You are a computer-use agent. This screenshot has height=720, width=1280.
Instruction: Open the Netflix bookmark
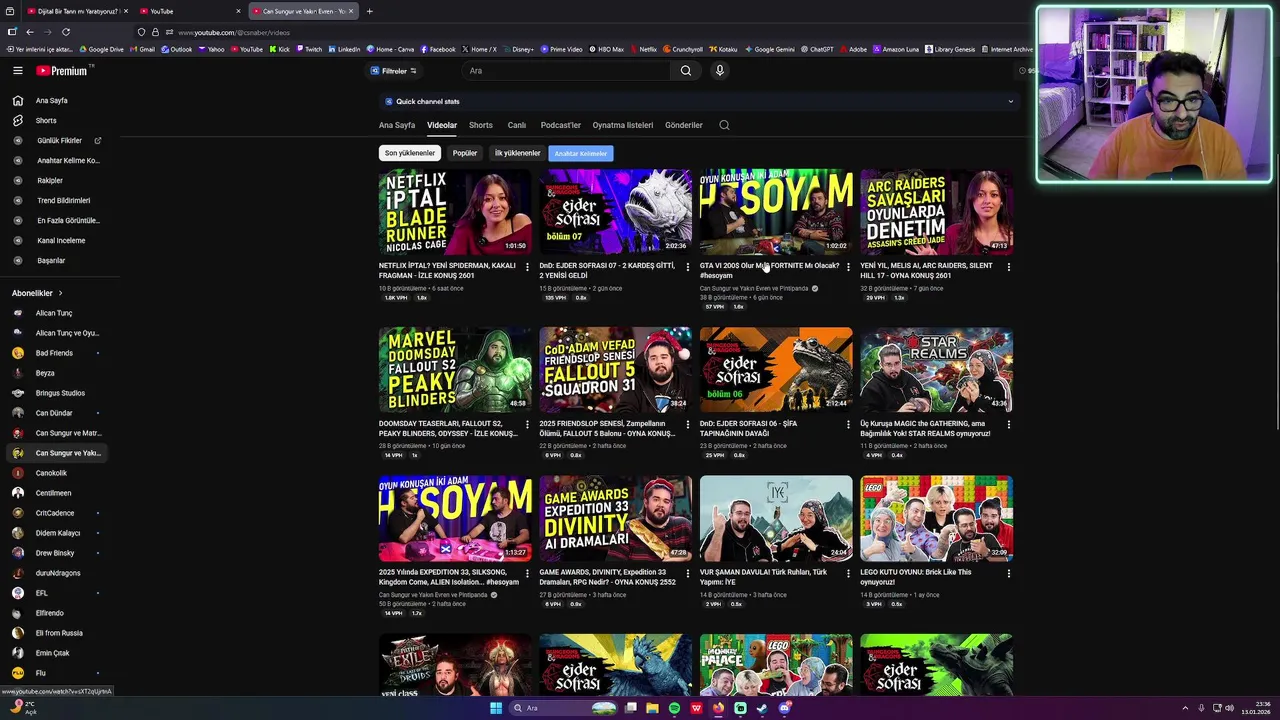coord(642,49)
